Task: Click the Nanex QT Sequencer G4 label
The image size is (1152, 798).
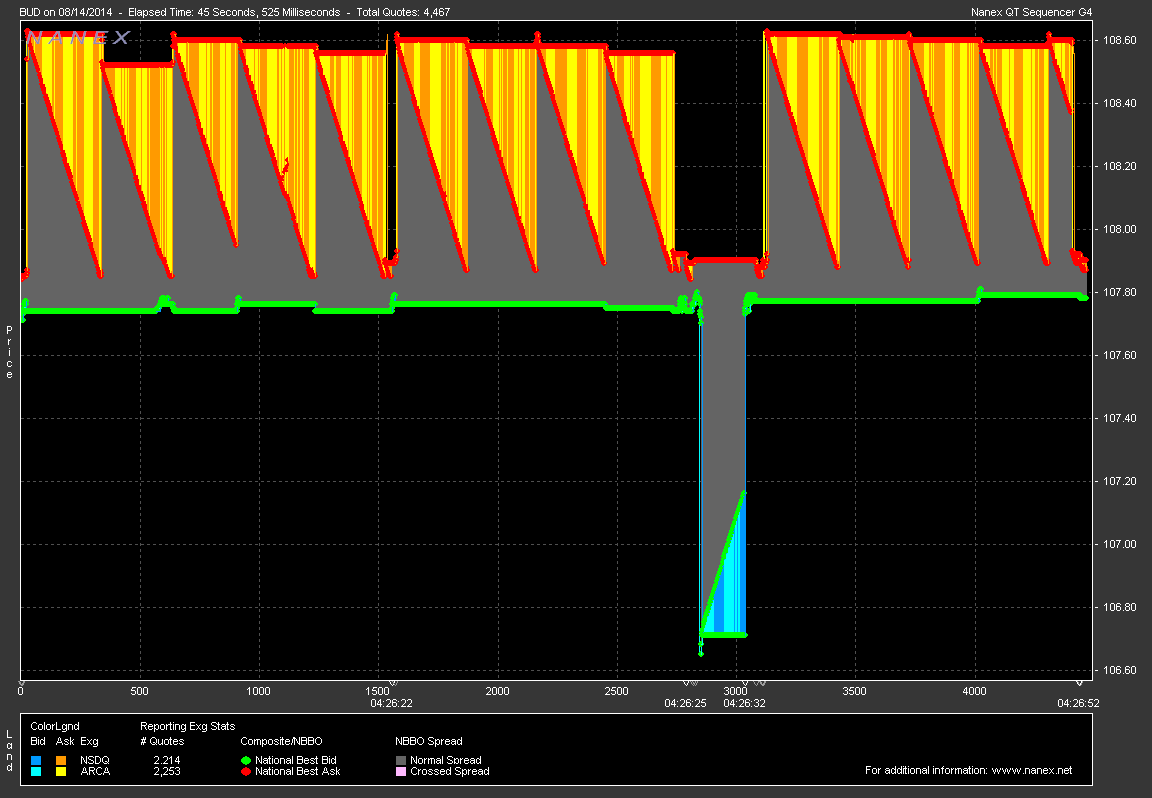Action: pos(1032,12)
